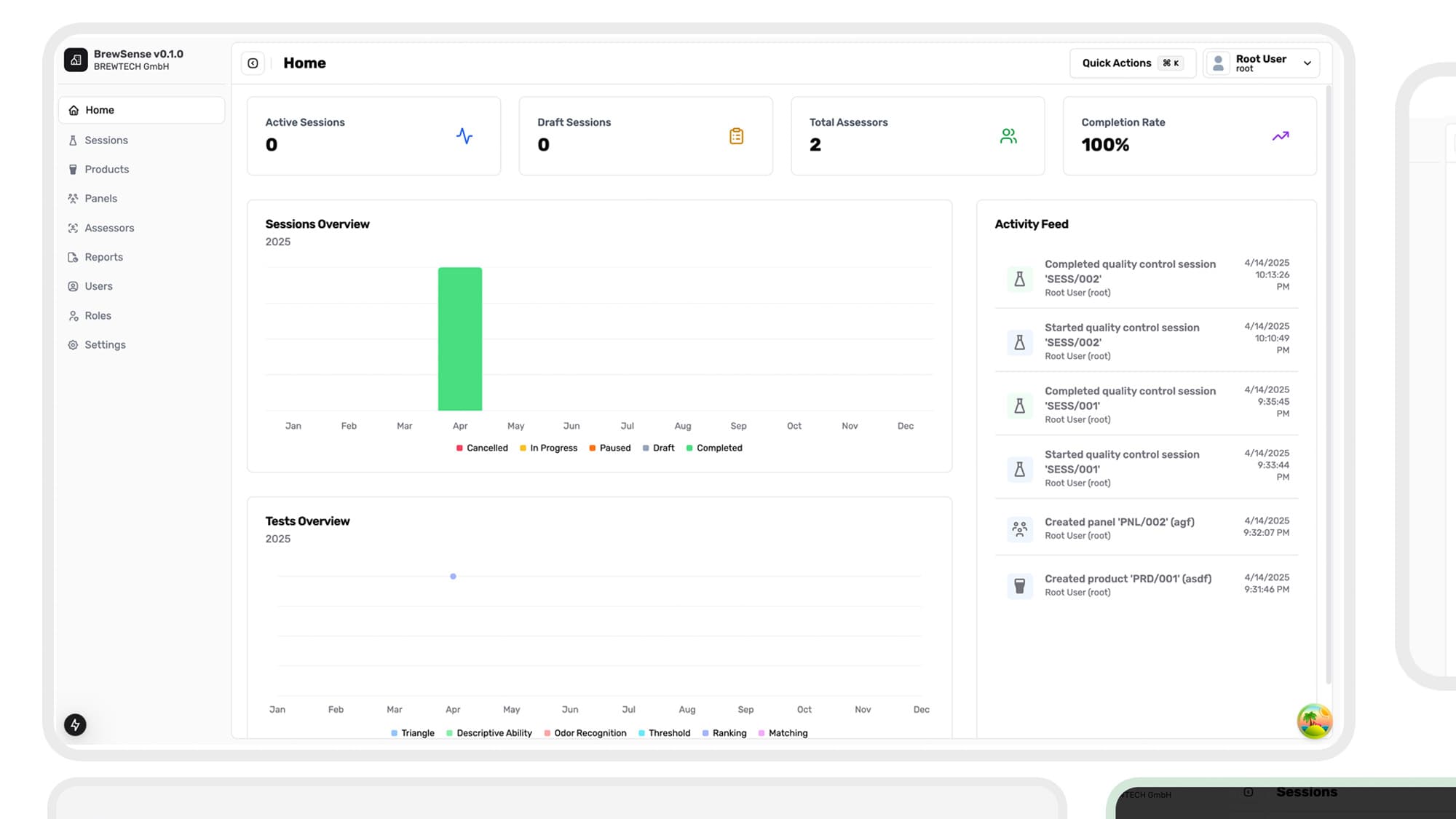
Task: Click flask icon beside Started SESS/001 entry
Action: (1020, 469)
